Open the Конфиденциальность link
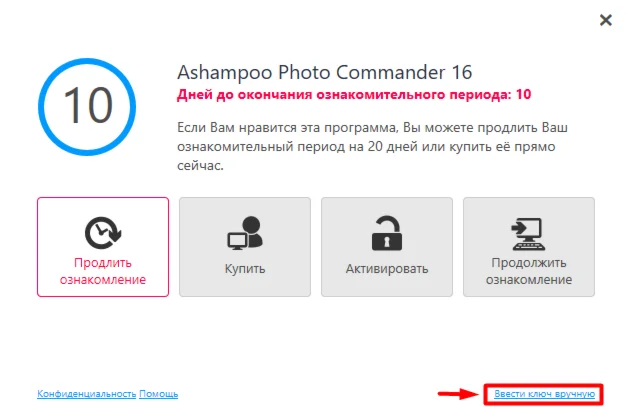Screen dimensions: 633x419 86,394
